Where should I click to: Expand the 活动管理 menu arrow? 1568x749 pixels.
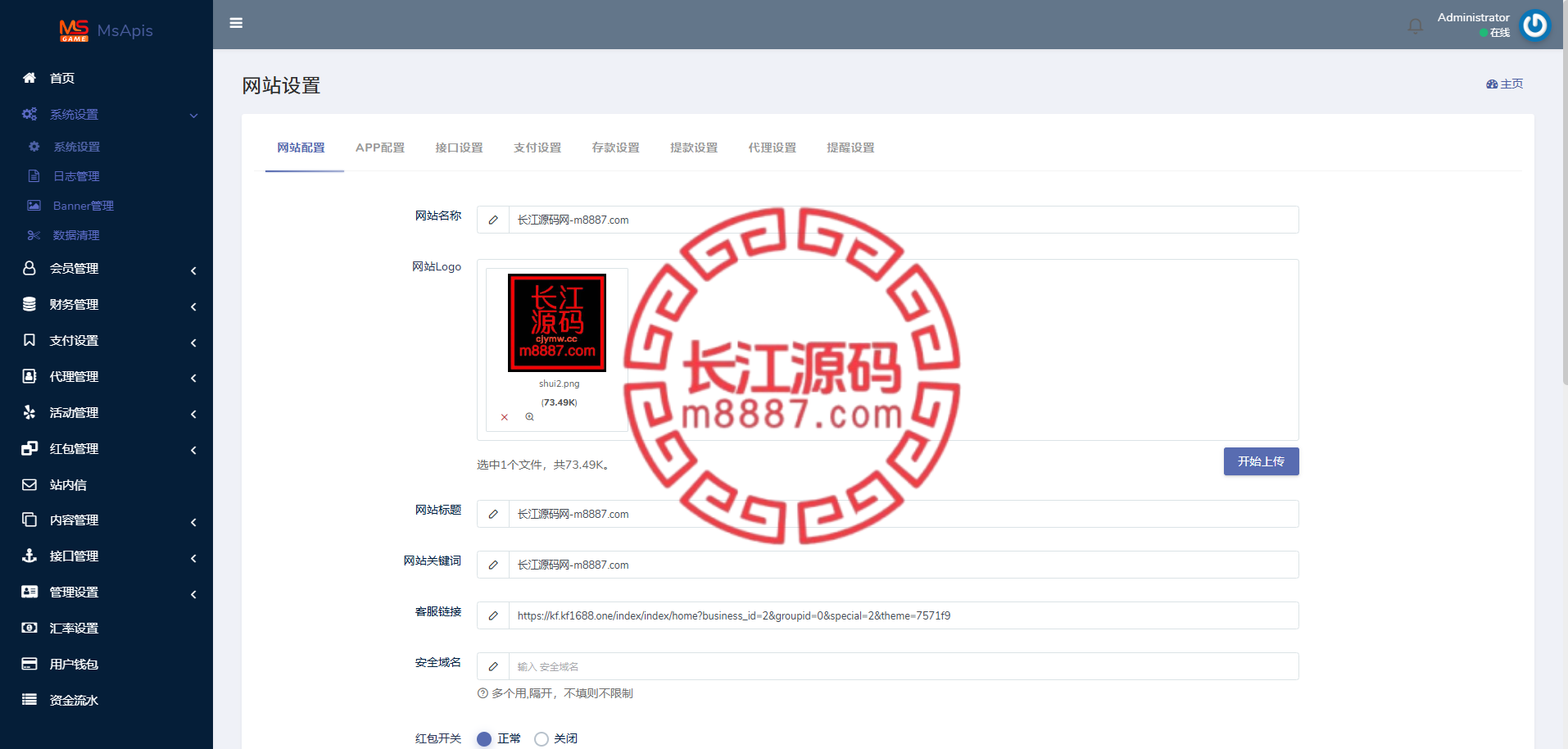(194, 414)
